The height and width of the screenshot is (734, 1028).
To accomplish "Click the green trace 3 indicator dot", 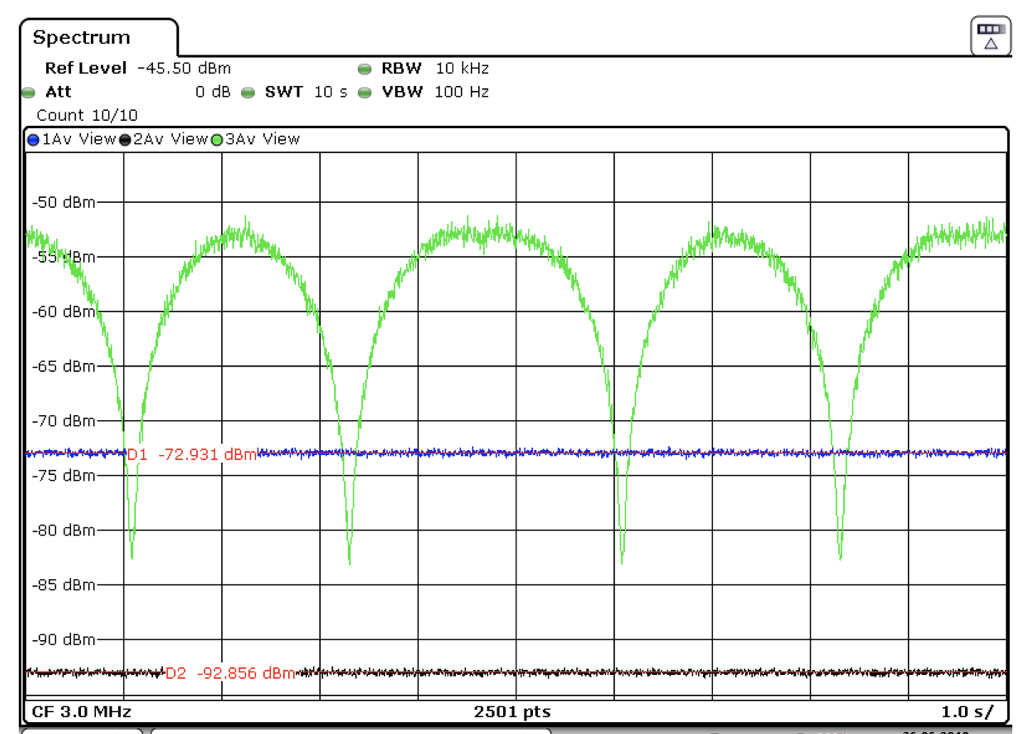I will (216, 140).
